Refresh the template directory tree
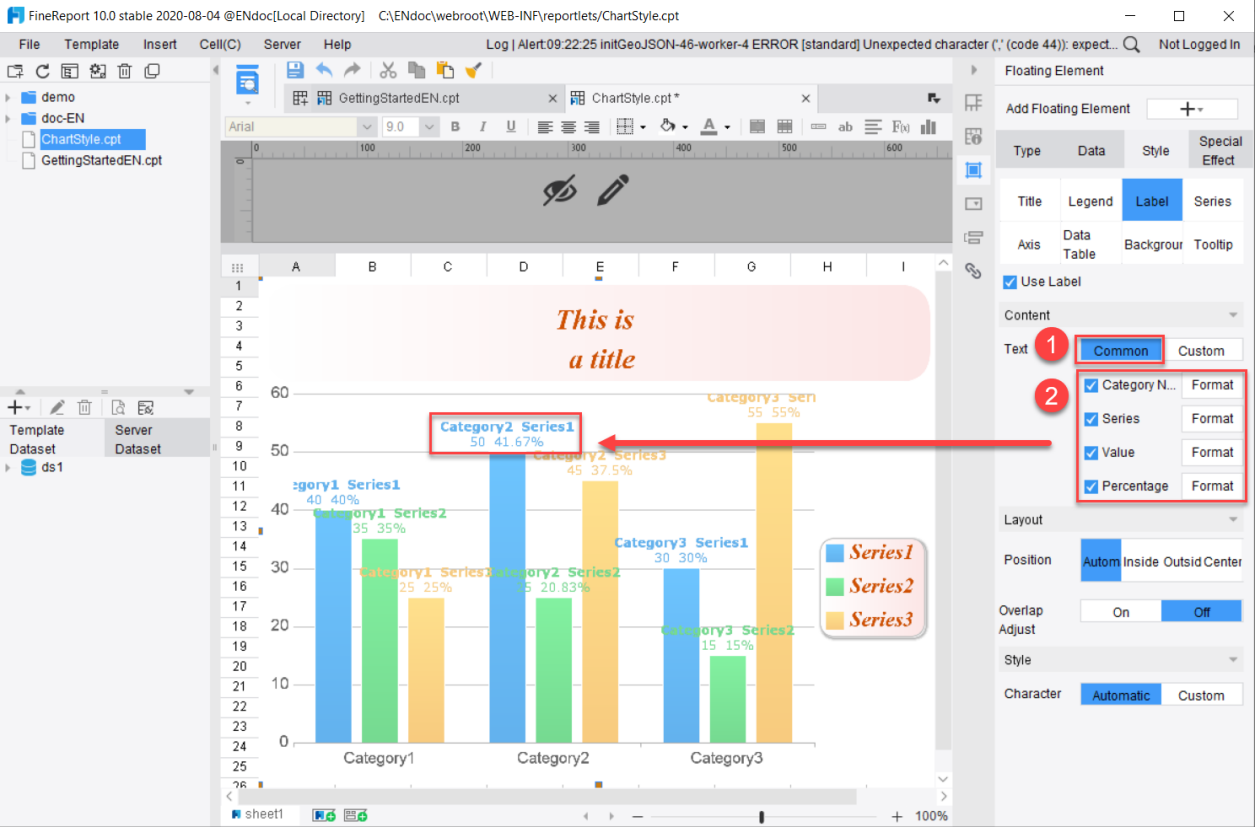The width and height of the screenshot is (1255, 827). pyautogui.click(x=42, y=71)
